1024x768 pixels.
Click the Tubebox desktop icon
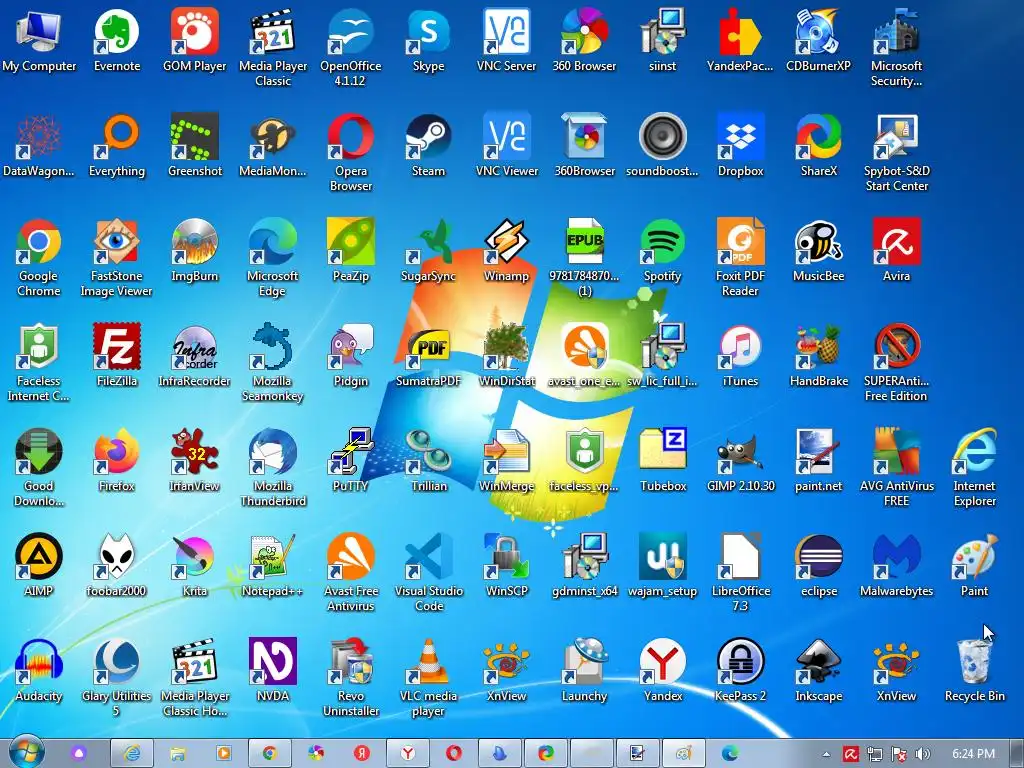[662, 461]
